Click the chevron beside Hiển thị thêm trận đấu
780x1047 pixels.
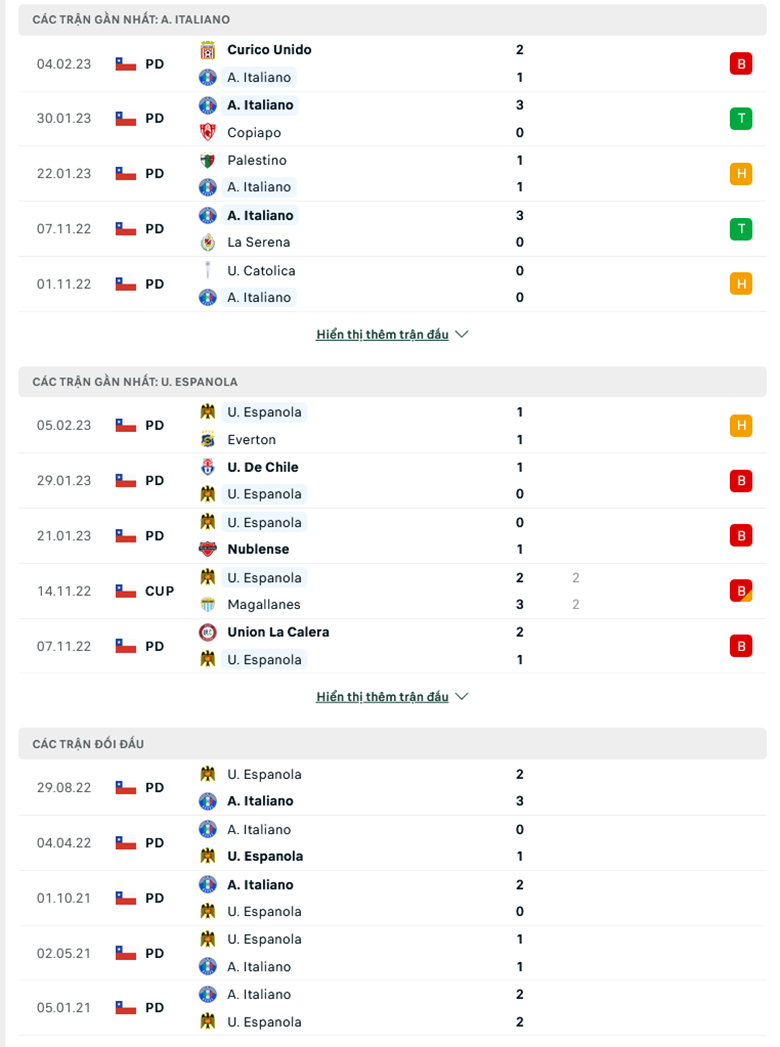(x=461, y=334)
